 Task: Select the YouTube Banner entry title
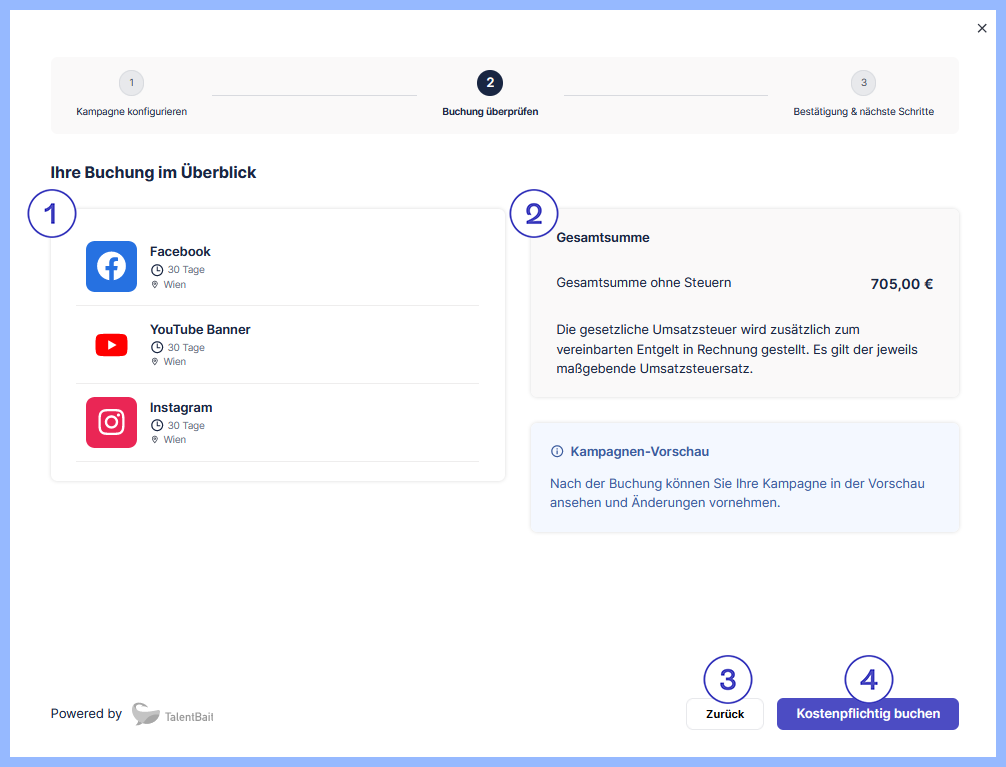[x=200, y=330]
